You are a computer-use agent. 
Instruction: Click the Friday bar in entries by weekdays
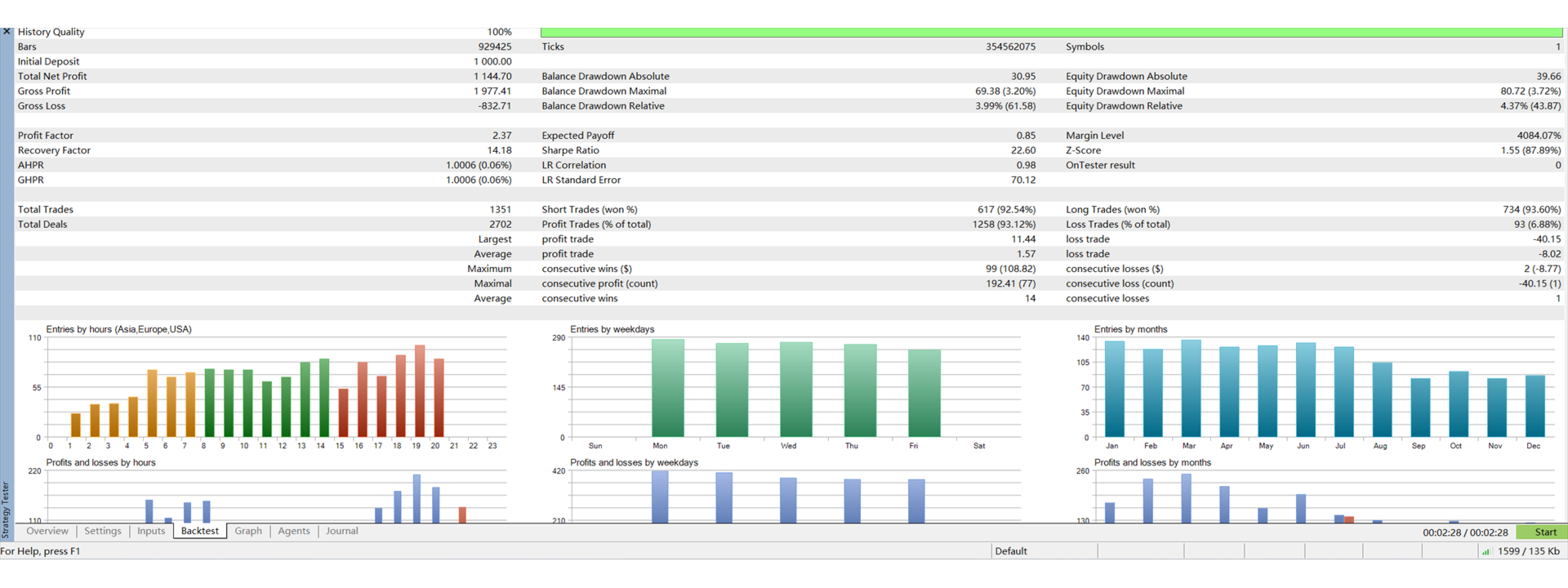coord(924,393)
